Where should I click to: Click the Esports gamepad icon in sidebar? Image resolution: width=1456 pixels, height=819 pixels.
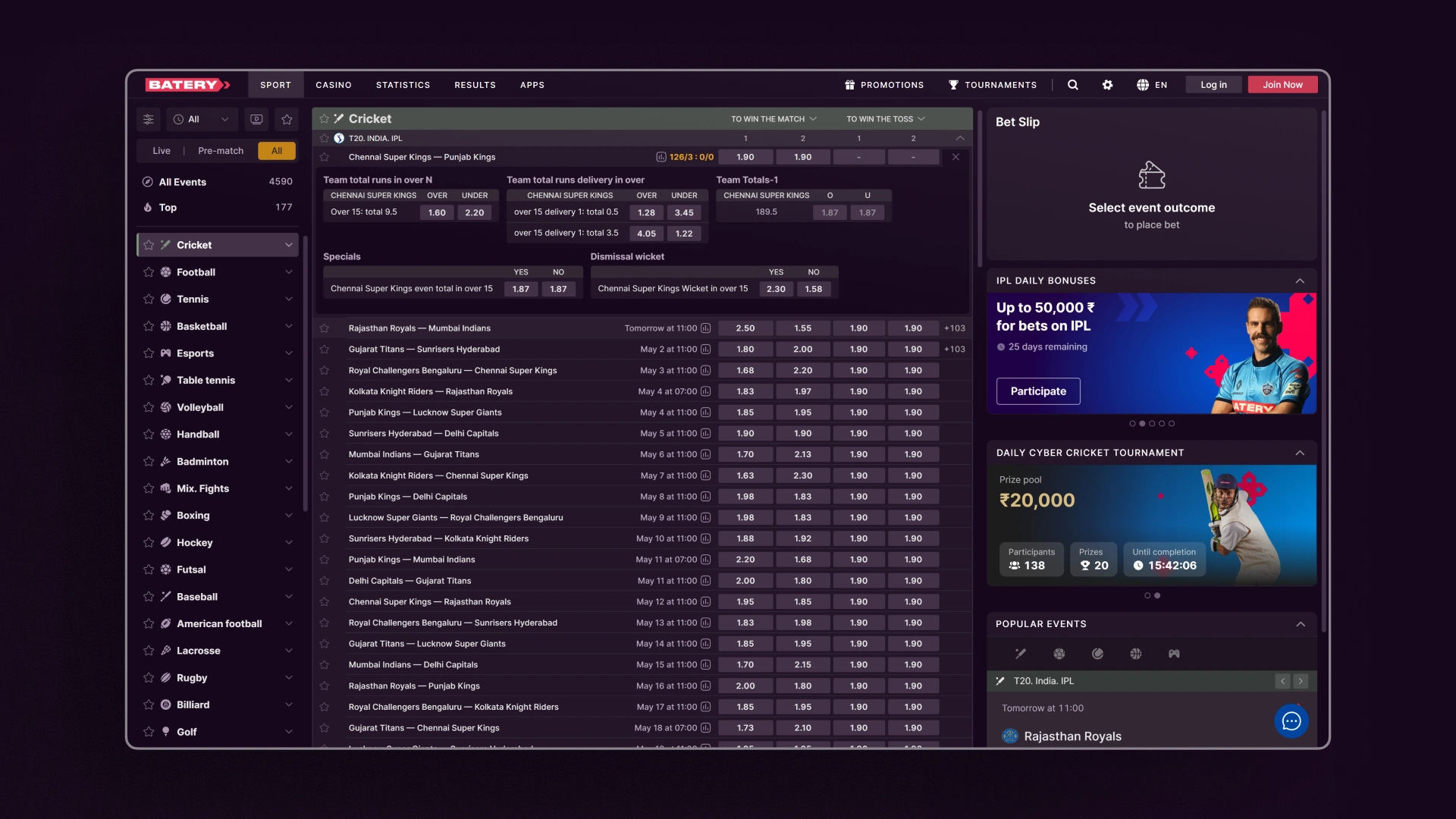tap(166, 353)
